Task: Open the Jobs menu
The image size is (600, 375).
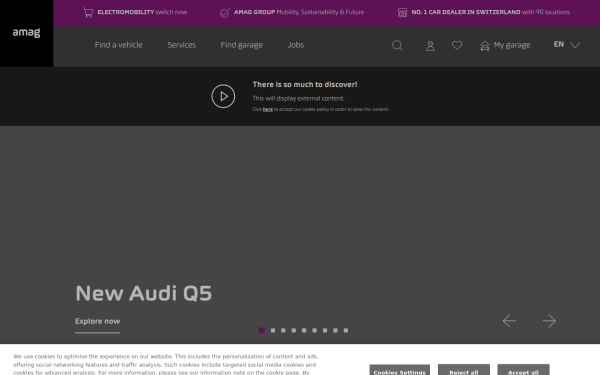Action: (x=296, y=45)
